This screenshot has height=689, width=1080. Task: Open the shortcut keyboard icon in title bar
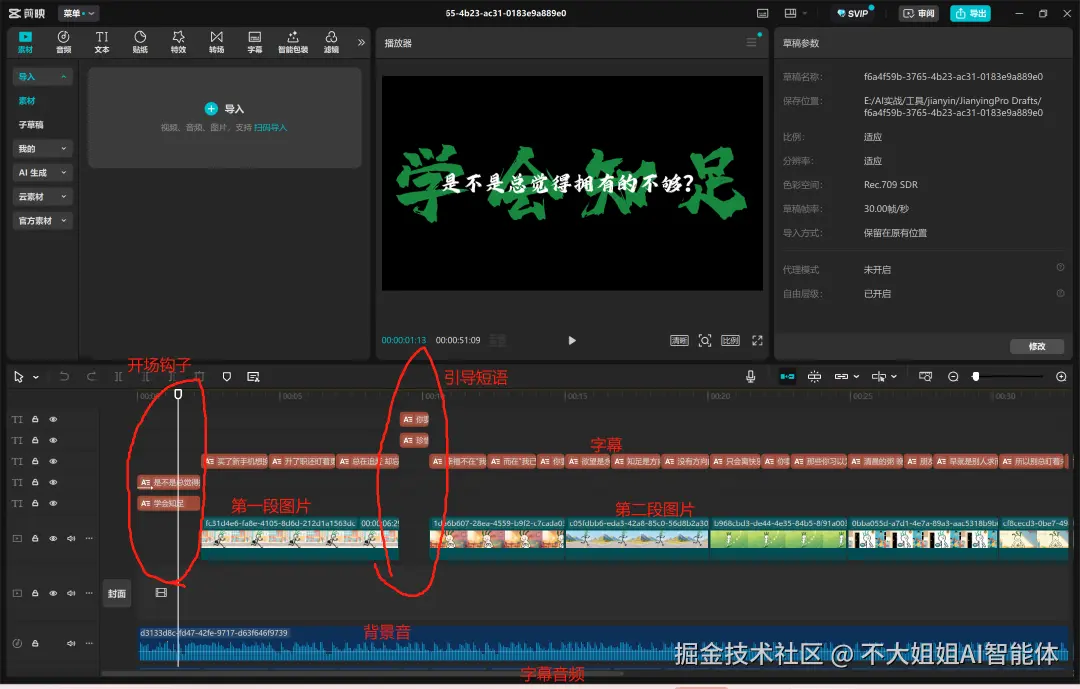coord(762,13)
